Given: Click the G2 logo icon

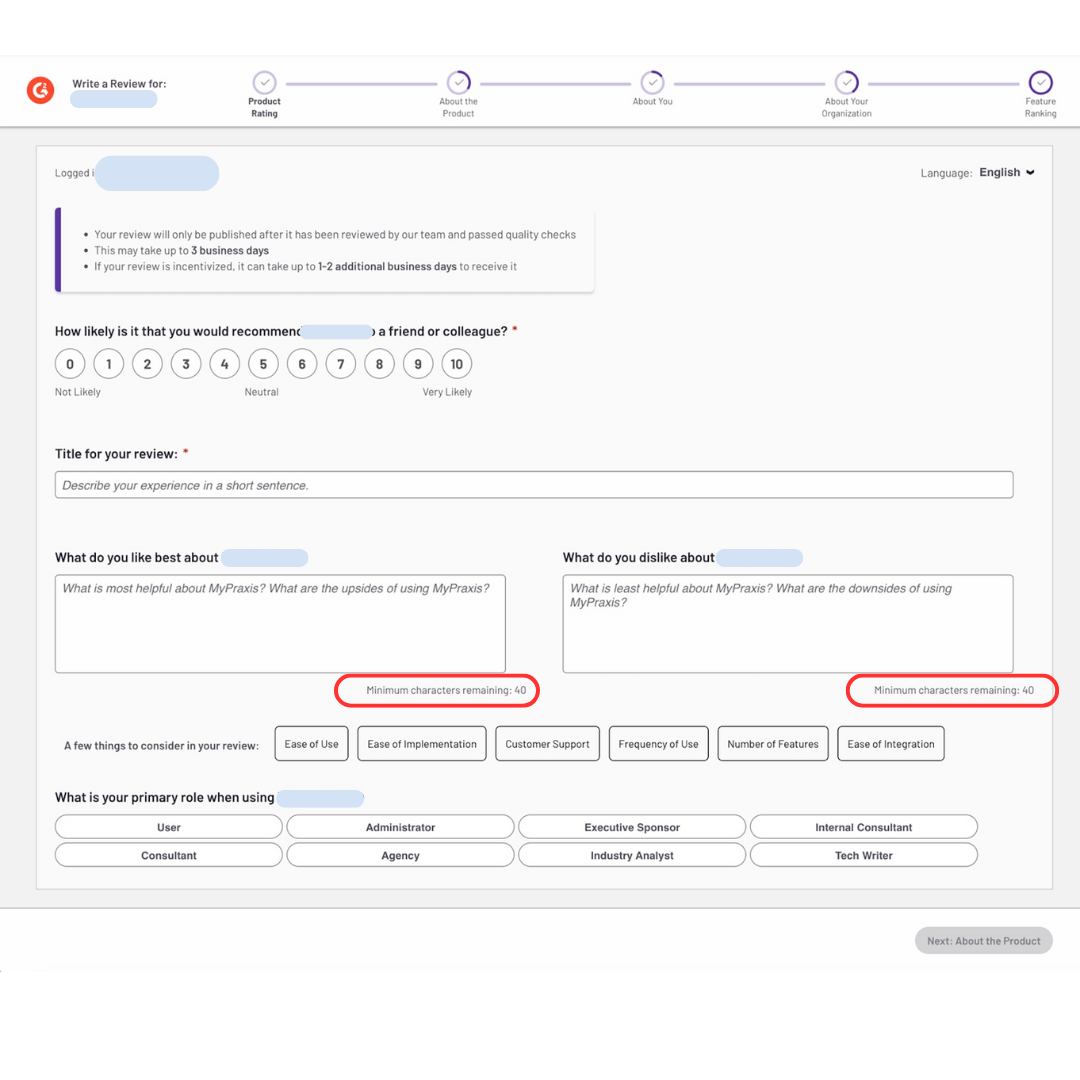Looking at the screenshot, I should 40,90.
